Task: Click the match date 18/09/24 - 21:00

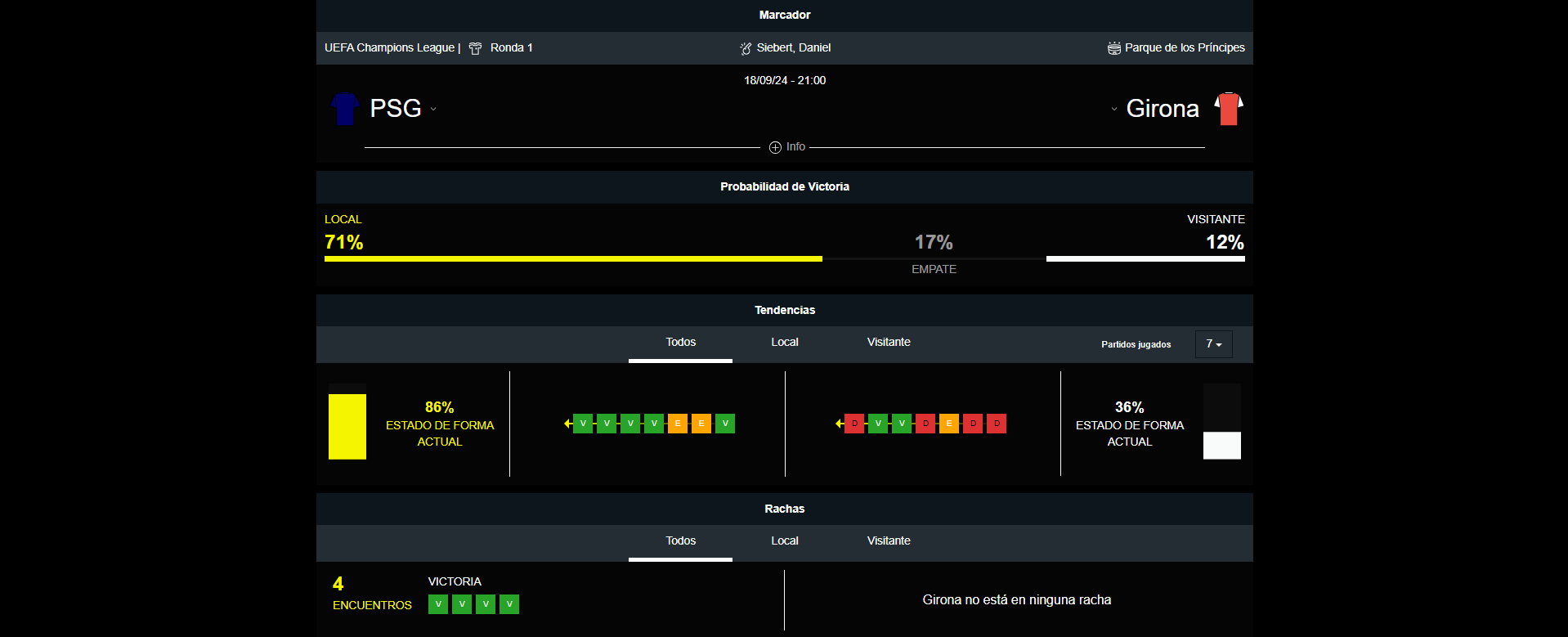Action: click(x=785, y=81)
